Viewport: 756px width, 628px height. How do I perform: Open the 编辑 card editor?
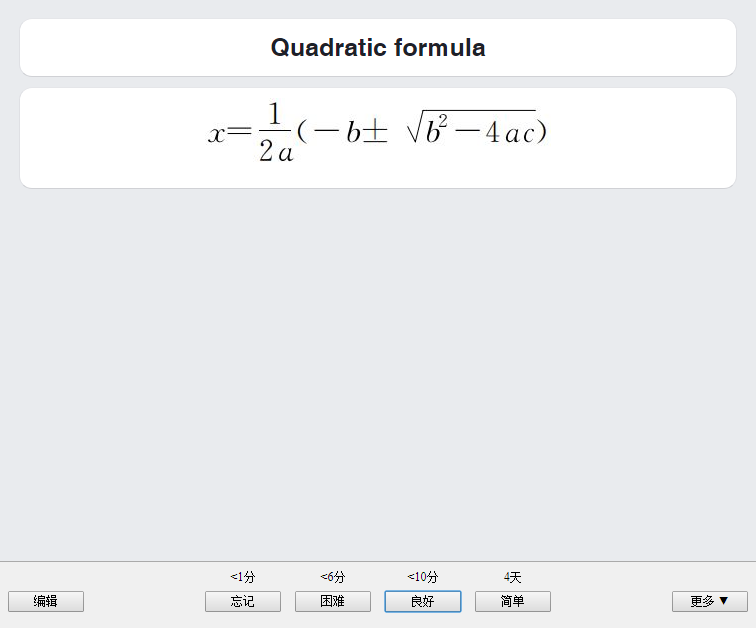(46, 601)
